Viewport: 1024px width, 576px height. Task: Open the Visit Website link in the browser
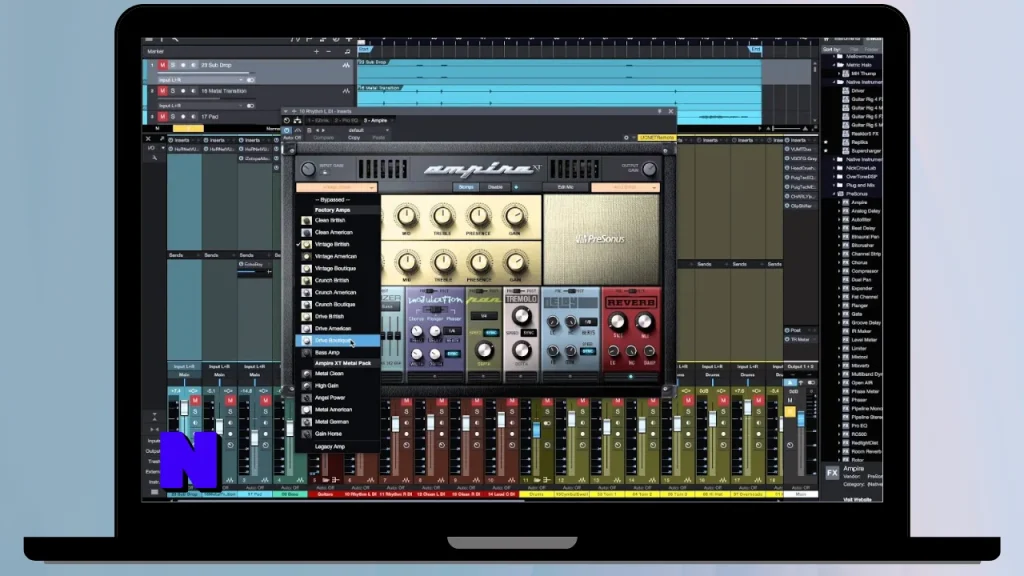[x=857, y=500]
